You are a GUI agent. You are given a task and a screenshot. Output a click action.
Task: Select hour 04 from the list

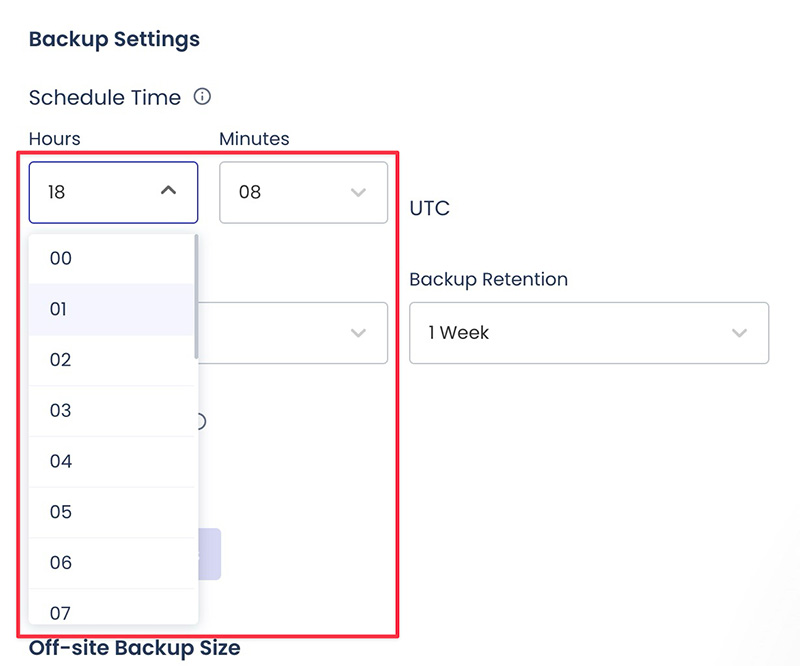click(111, 461)
